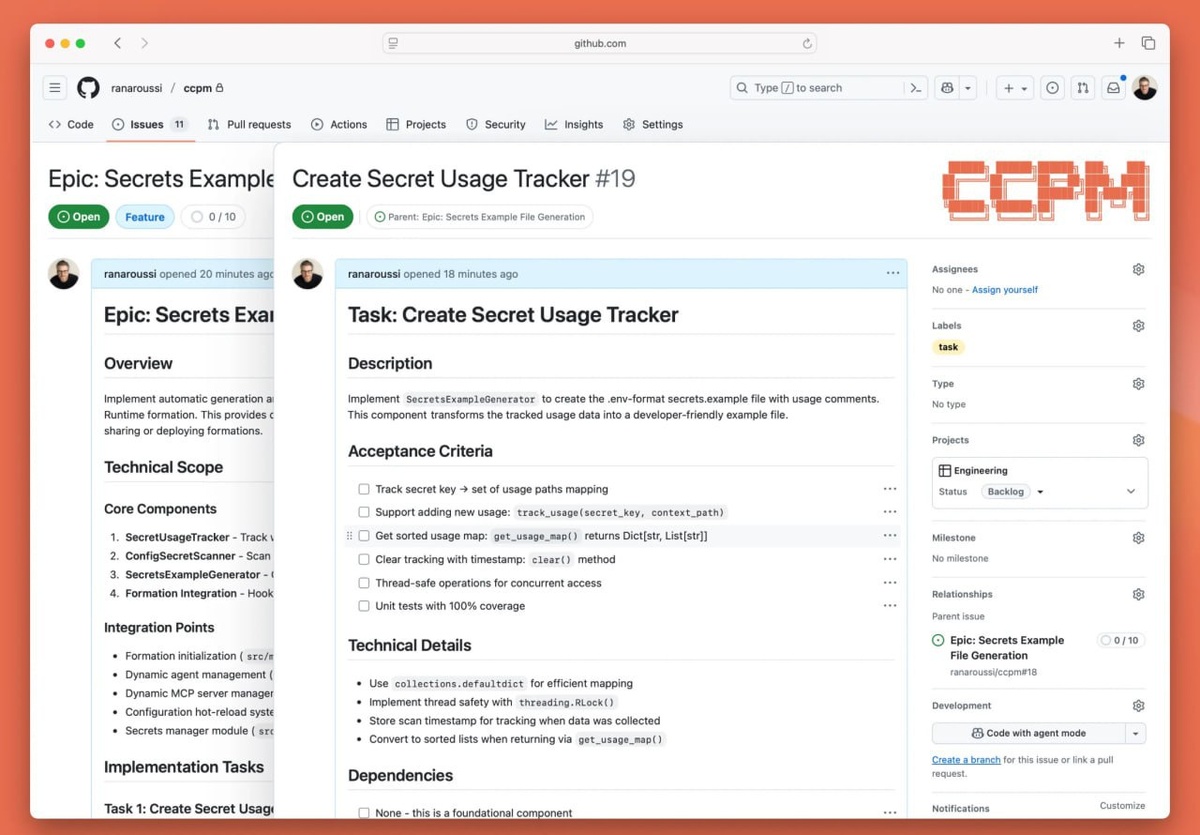Open the Copilot dropdown arrow
The width and height of the screenshot is (1200, 835).
pyautogui.click(x=968, y=88)
